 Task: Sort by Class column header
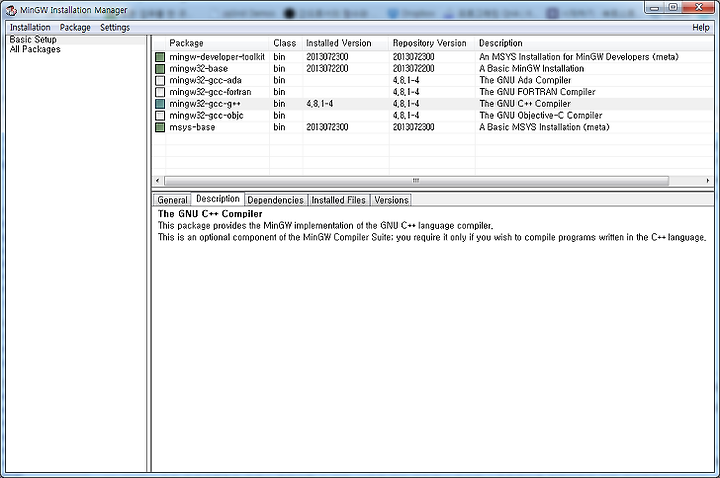pos(286,43)
